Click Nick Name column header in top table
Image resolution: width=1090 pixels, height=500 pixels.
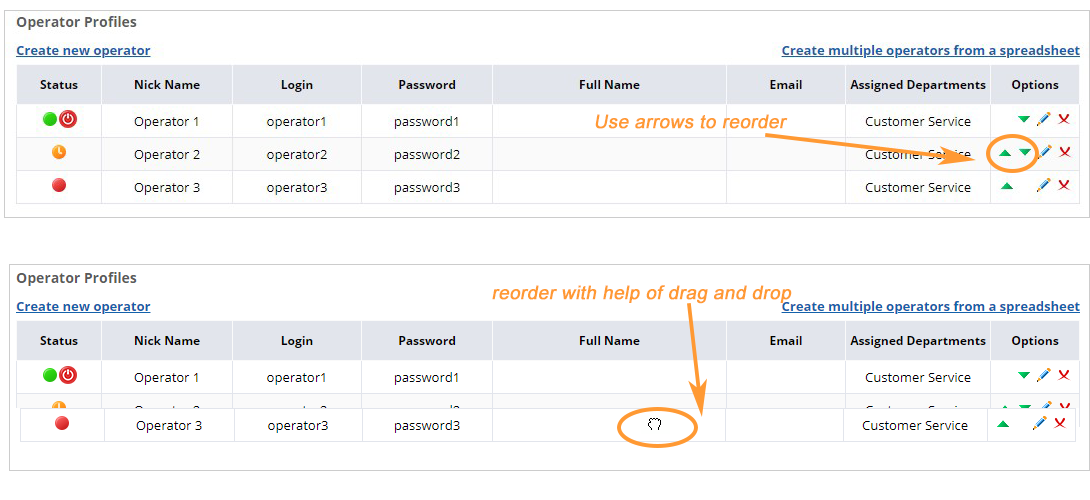pos(167,85)
